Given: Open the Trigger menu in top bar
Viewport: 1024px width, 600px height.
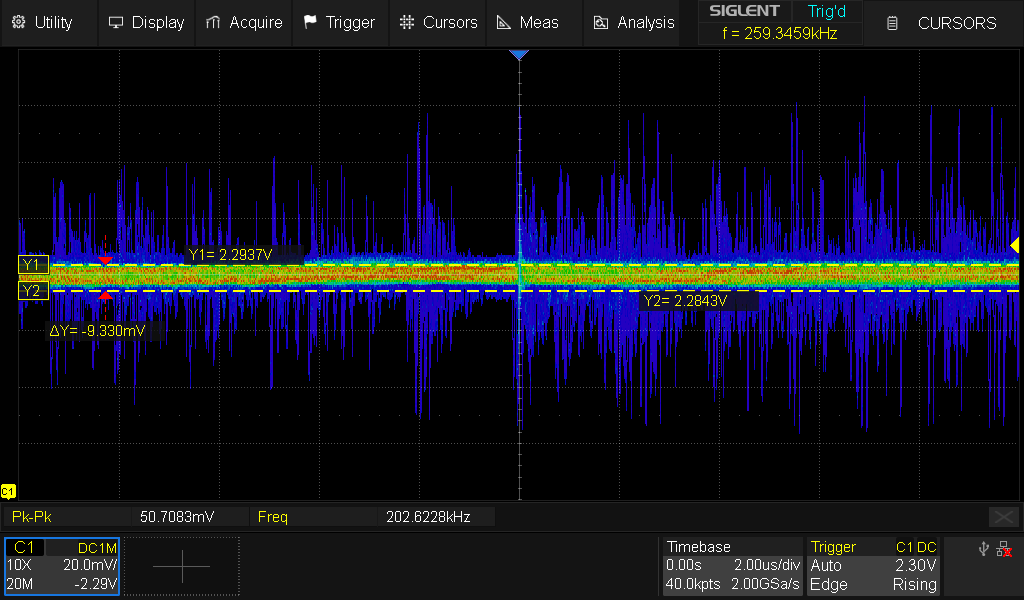Looking at the screenshot, I should tap(339, 22).
